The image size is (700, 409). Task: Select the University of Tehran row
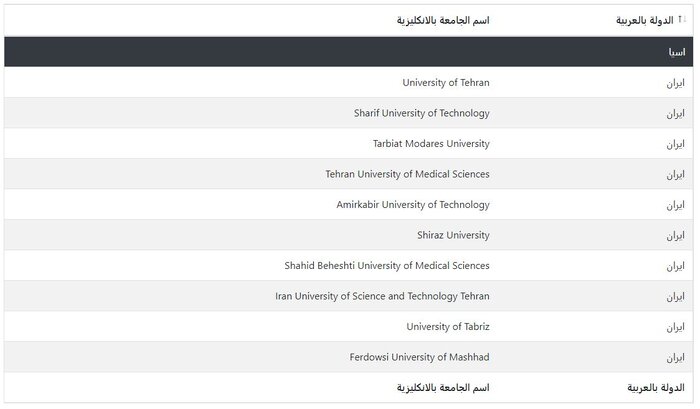click(x=446, y=82)
